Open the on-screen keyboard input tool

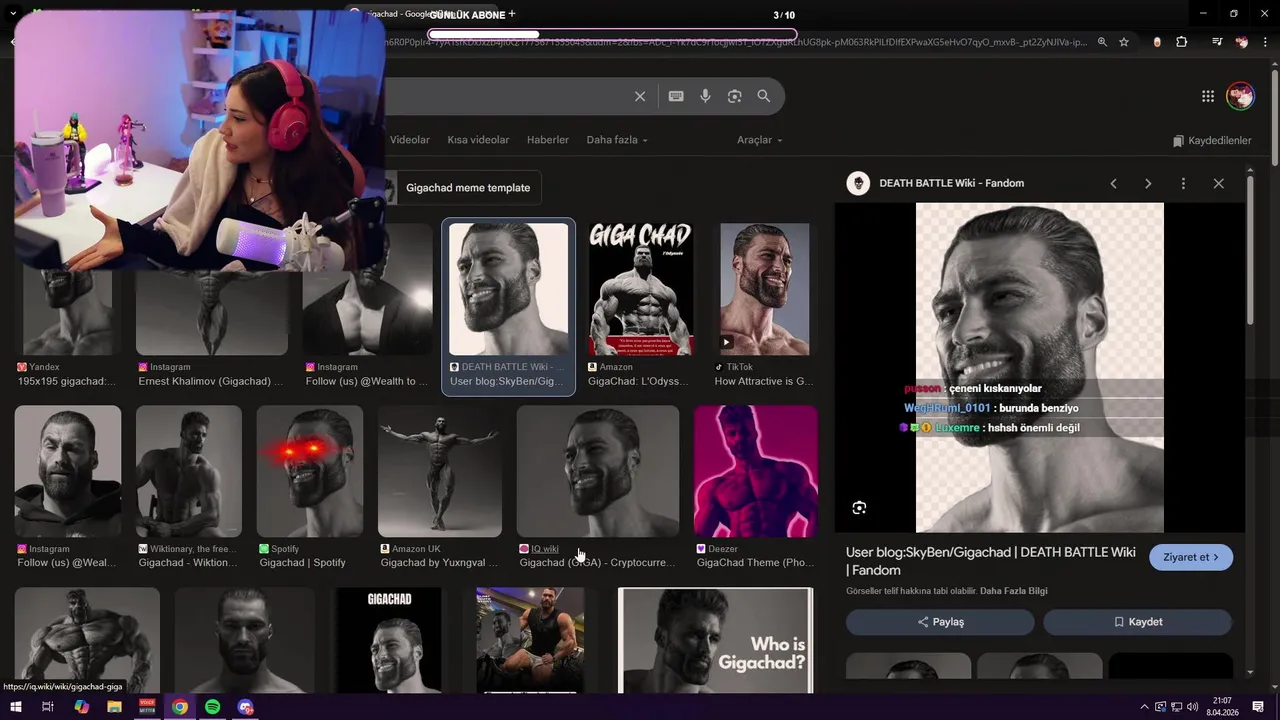coord(676,96)
